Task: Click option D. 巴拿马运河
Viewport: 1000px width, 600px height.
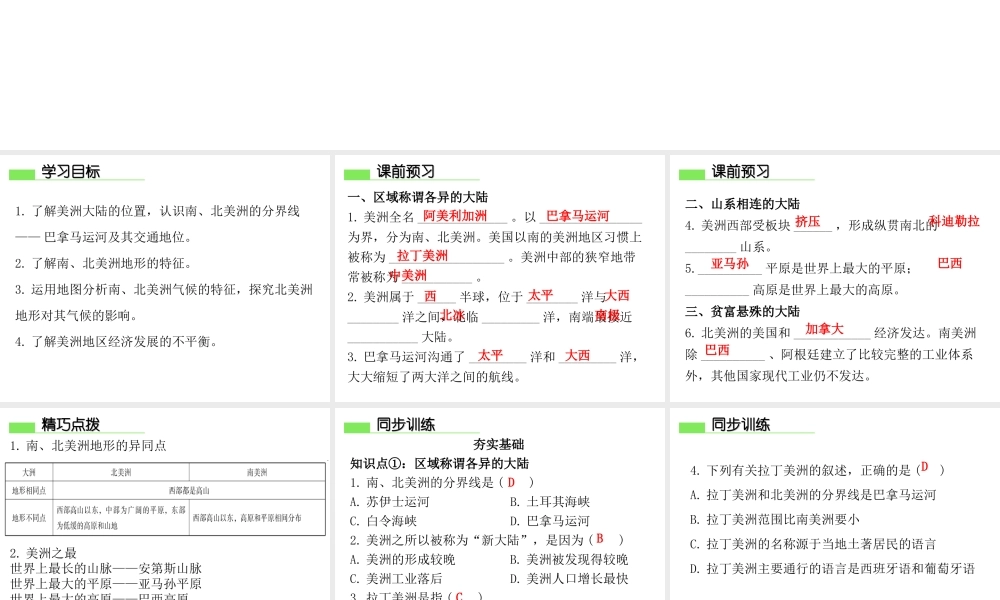Action: pos(550,521)
